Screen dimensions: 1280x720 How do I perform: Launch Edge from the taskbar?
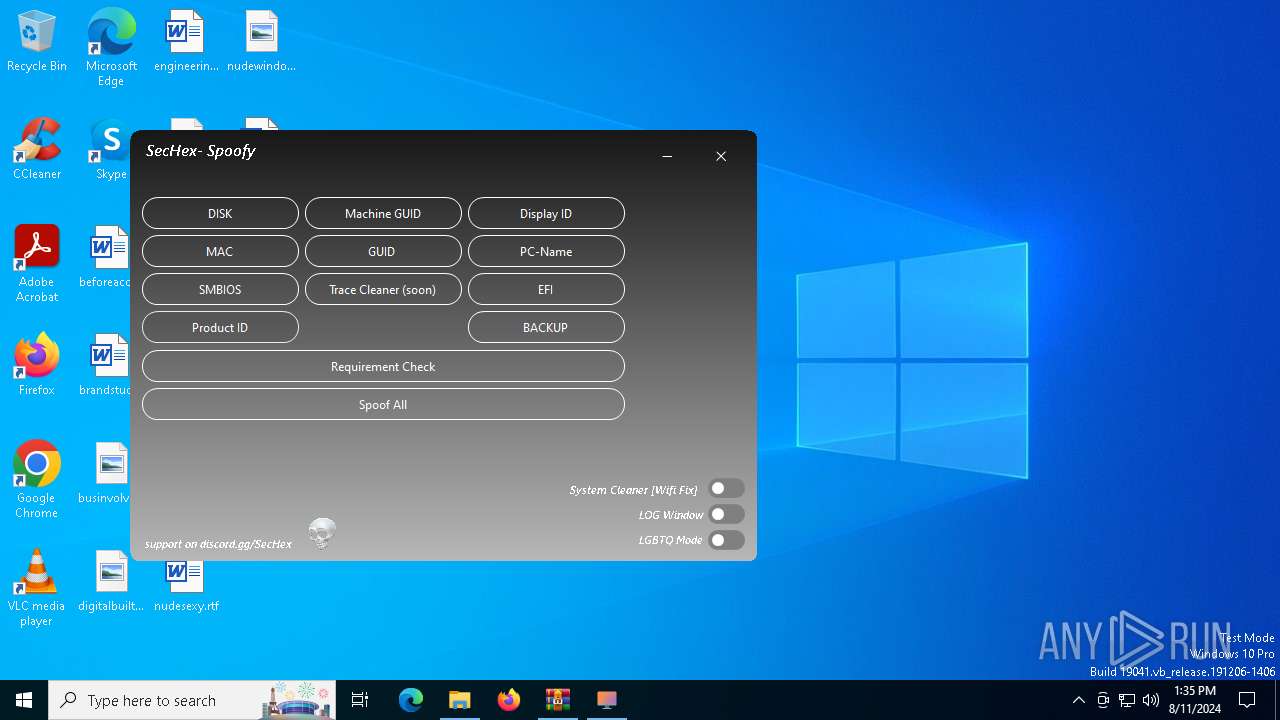click(411, 700)
